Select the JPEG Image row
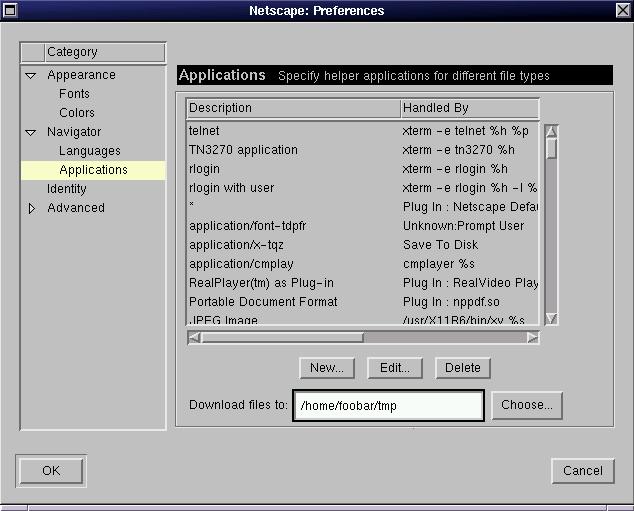 (x=363, y=319)
